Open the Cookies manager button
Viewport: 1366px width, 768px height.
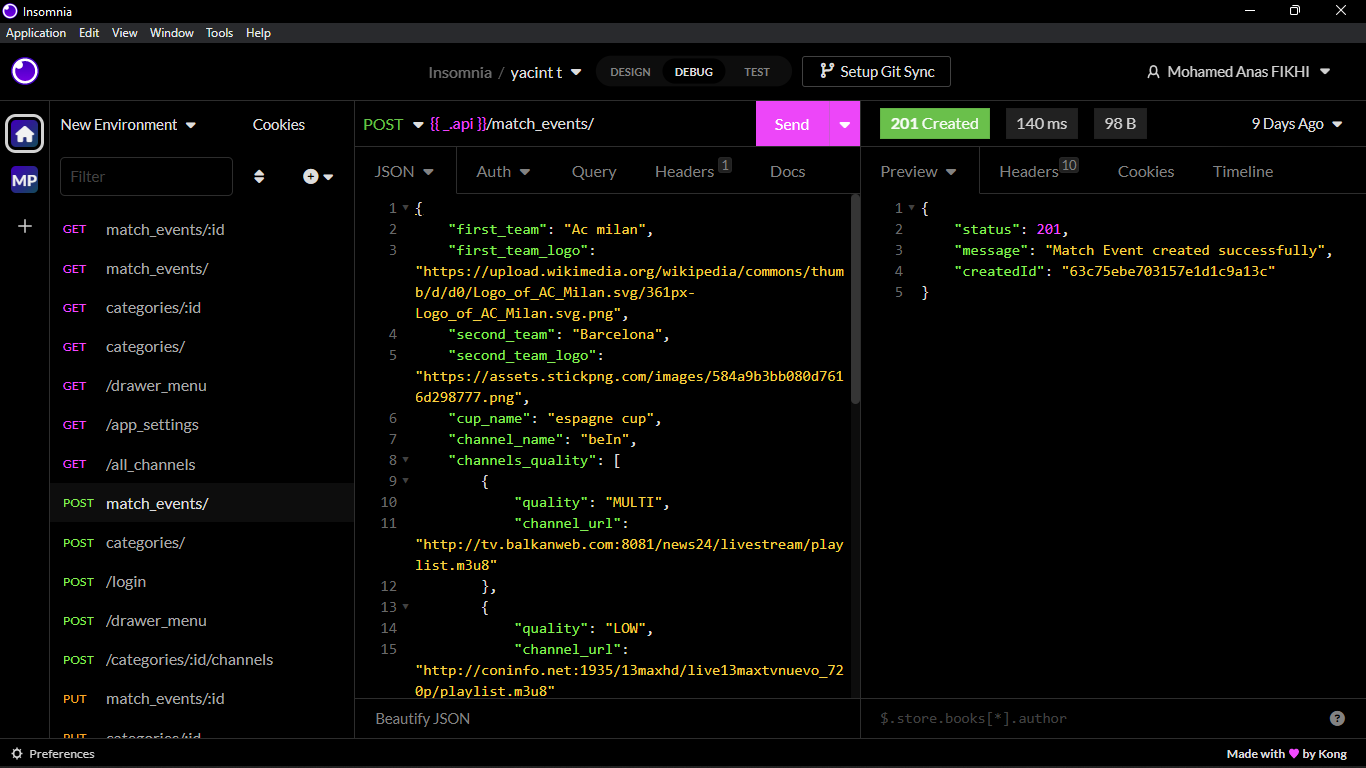(x=279, y=125)
